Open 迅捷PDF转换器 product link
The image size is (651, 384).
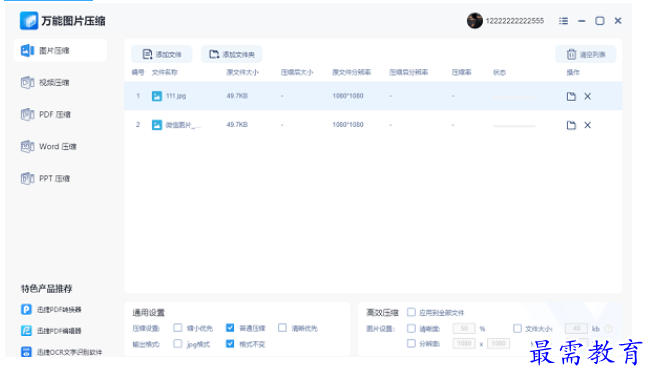59,310
